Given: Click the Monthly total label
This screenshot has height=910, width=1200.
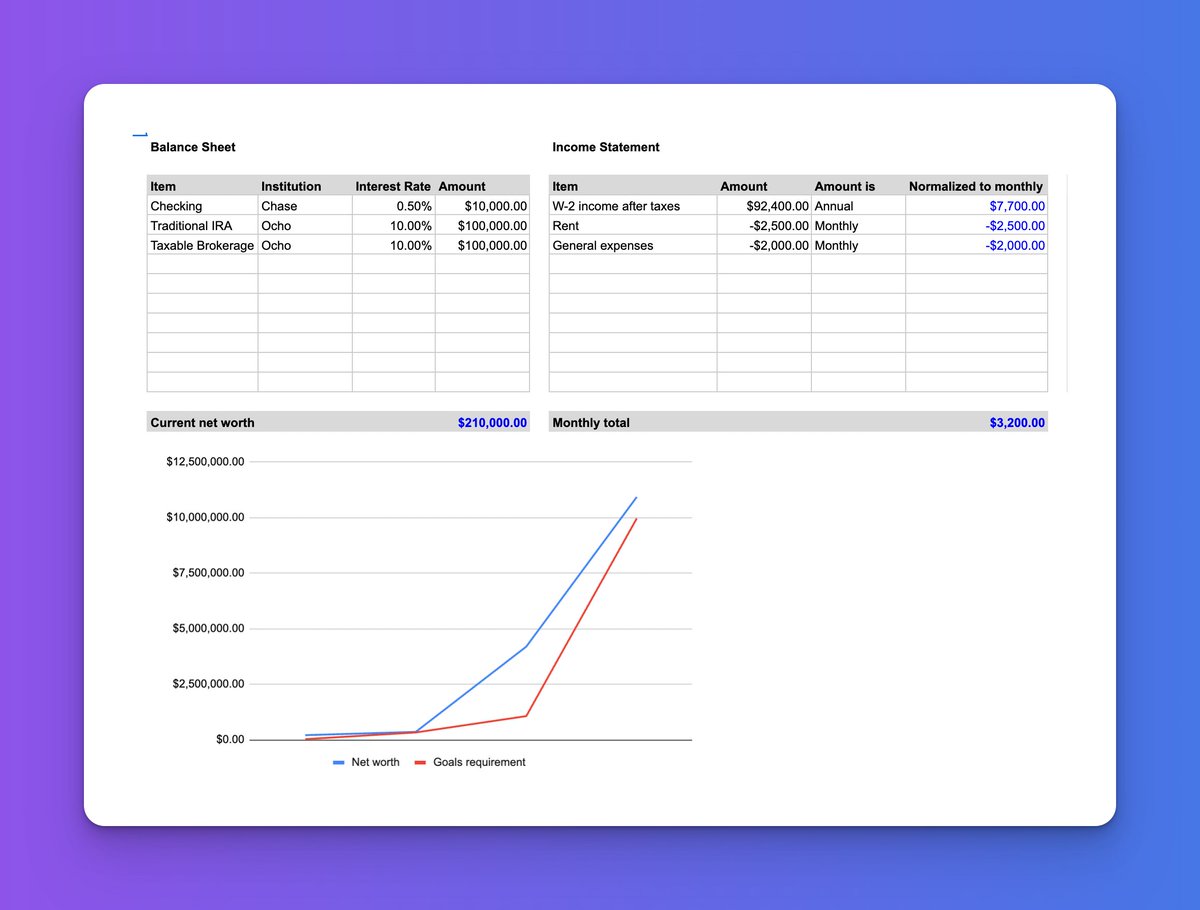Looking at the screenshot, I should [591, 423].
